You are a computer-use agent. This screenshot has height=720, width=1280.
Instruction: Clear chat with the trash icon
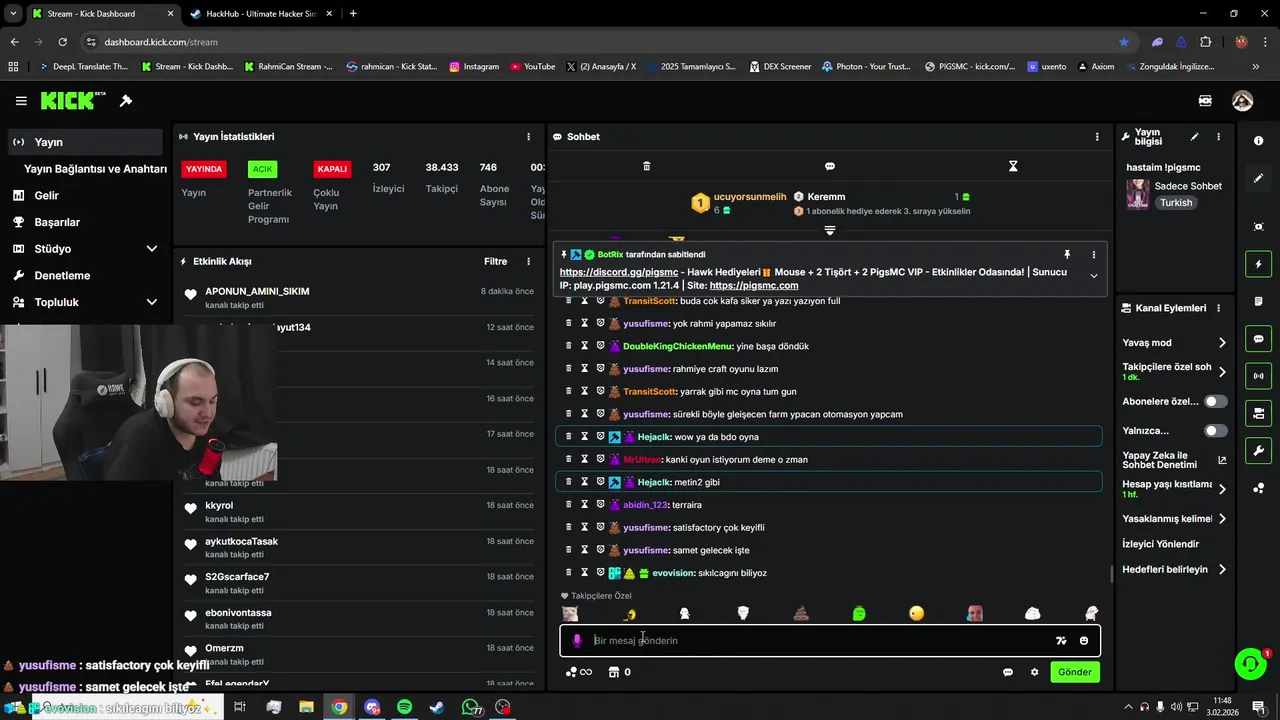(646, 166)
